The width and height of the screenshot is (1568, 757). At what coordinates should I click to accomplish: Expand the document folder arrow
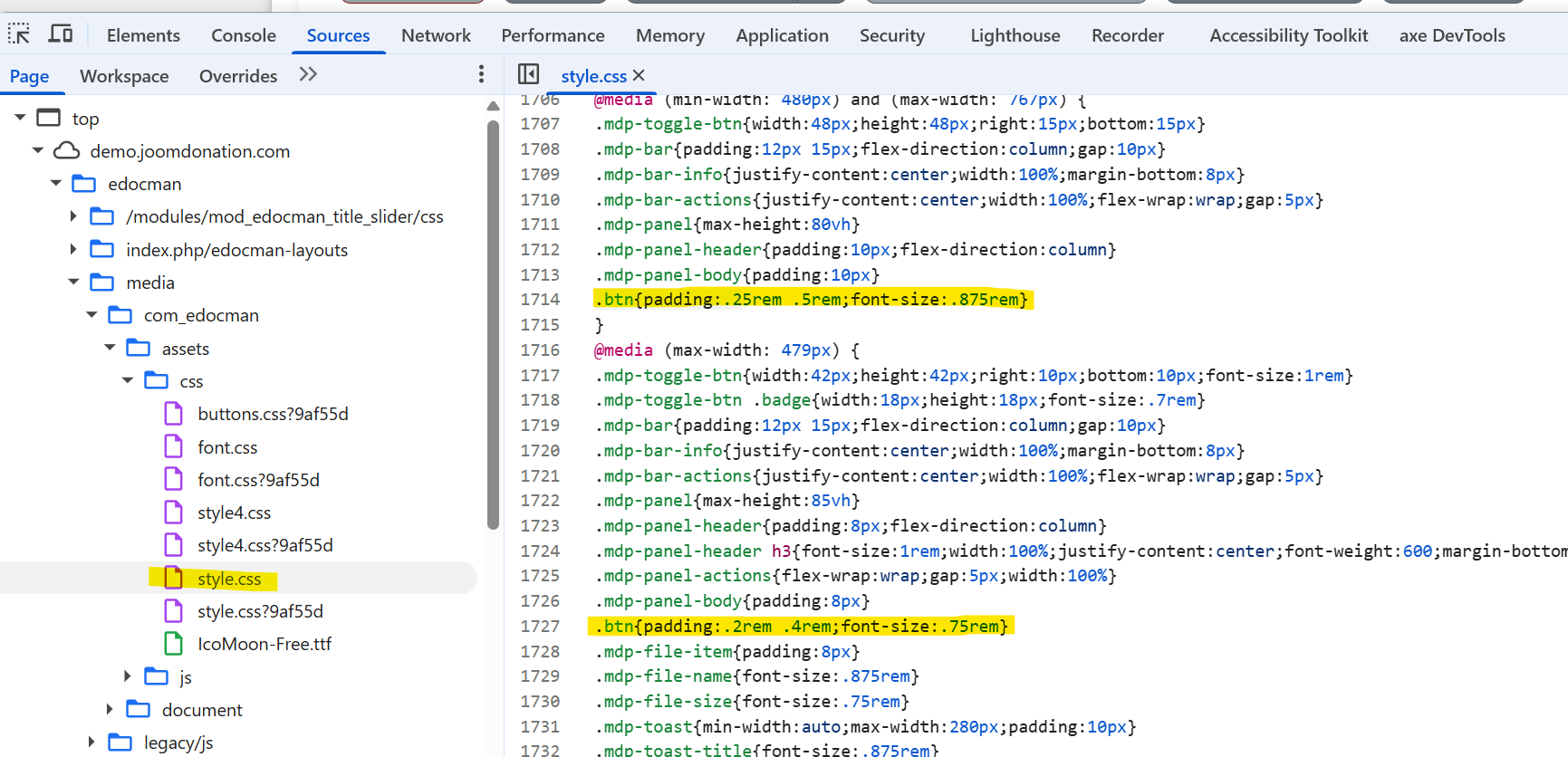[x=110, y=709]
